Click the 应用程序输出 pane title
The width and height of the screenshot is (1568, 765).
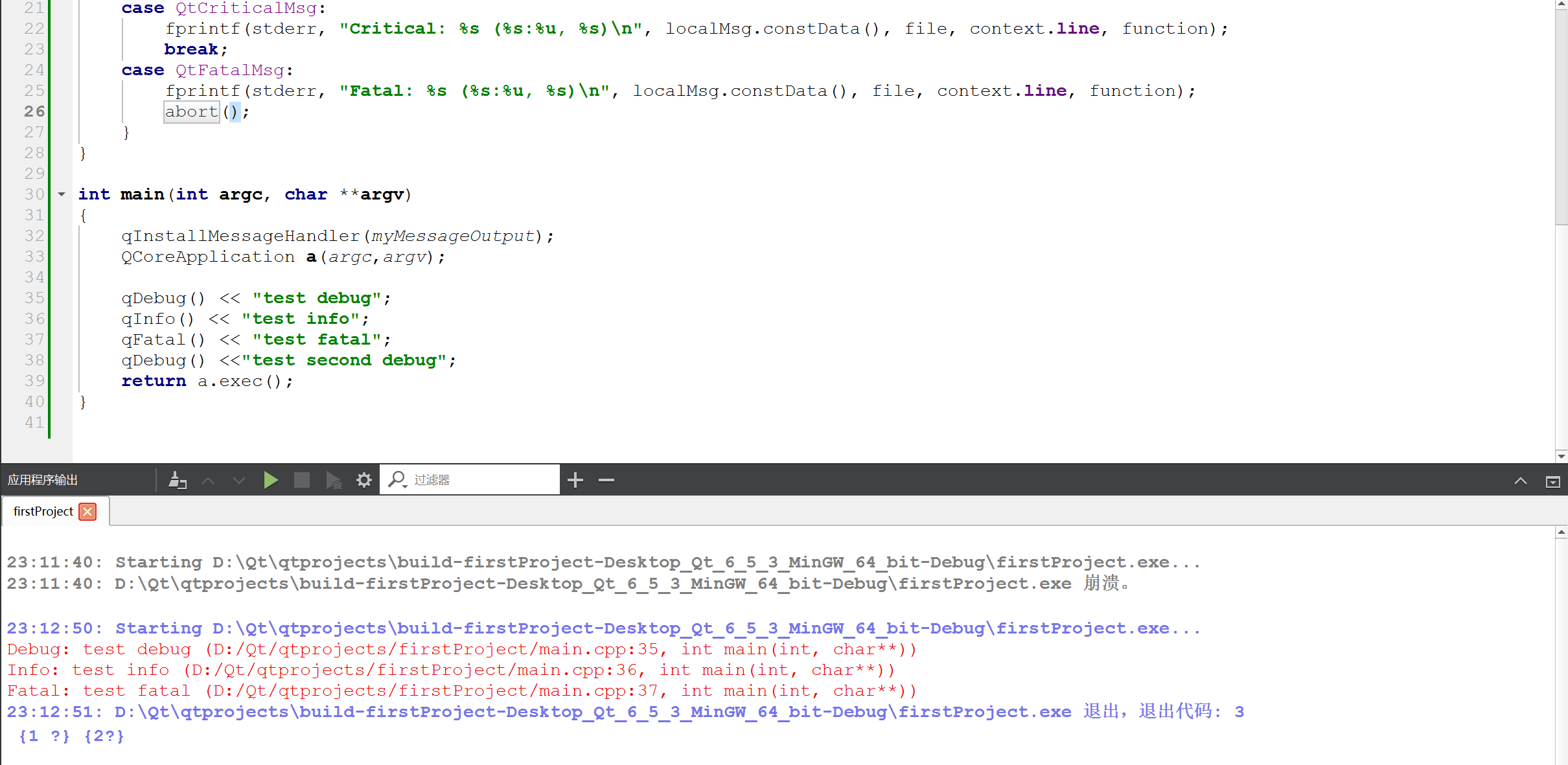(x=43, y=480)
